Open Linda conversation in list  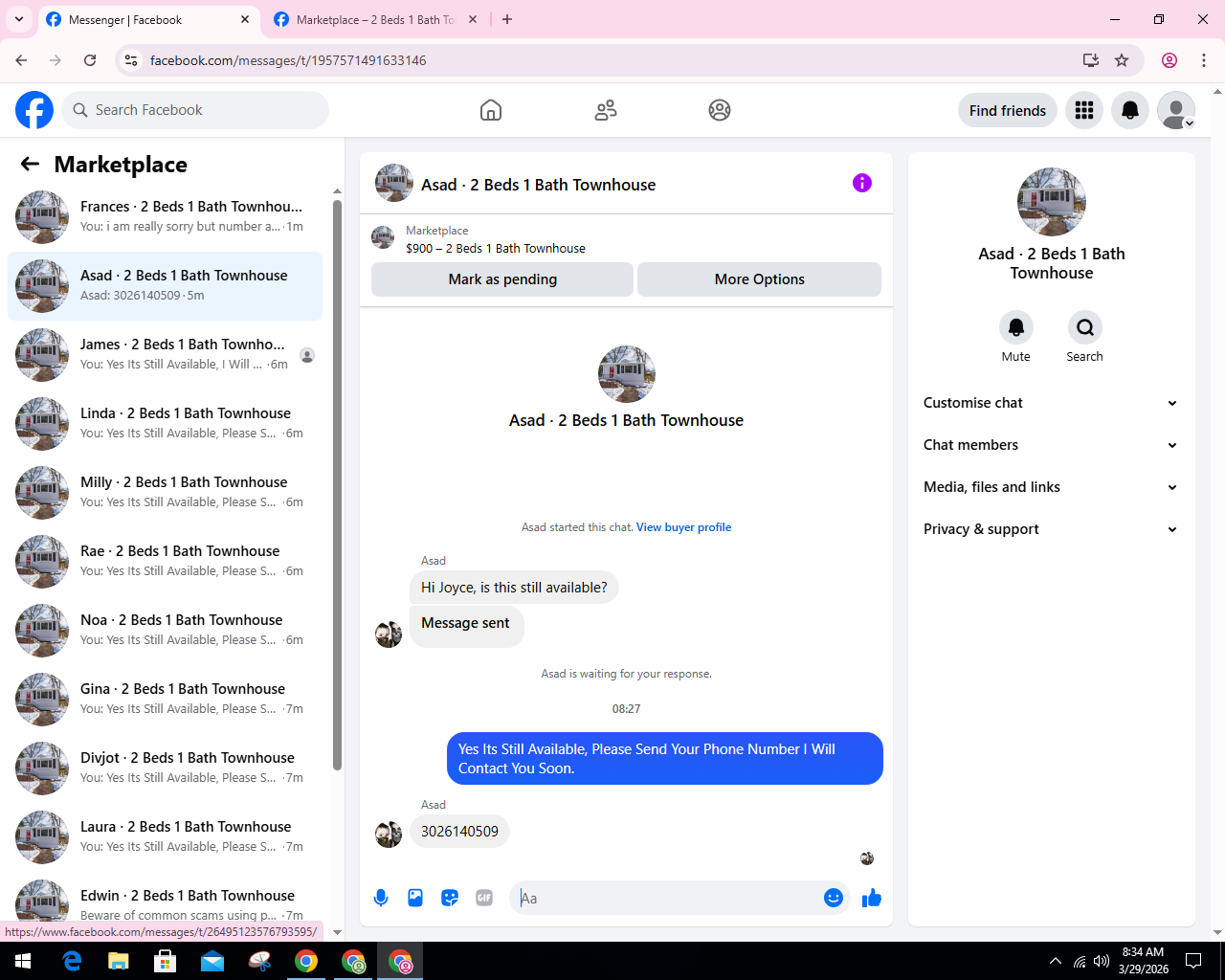click(165, 424)
